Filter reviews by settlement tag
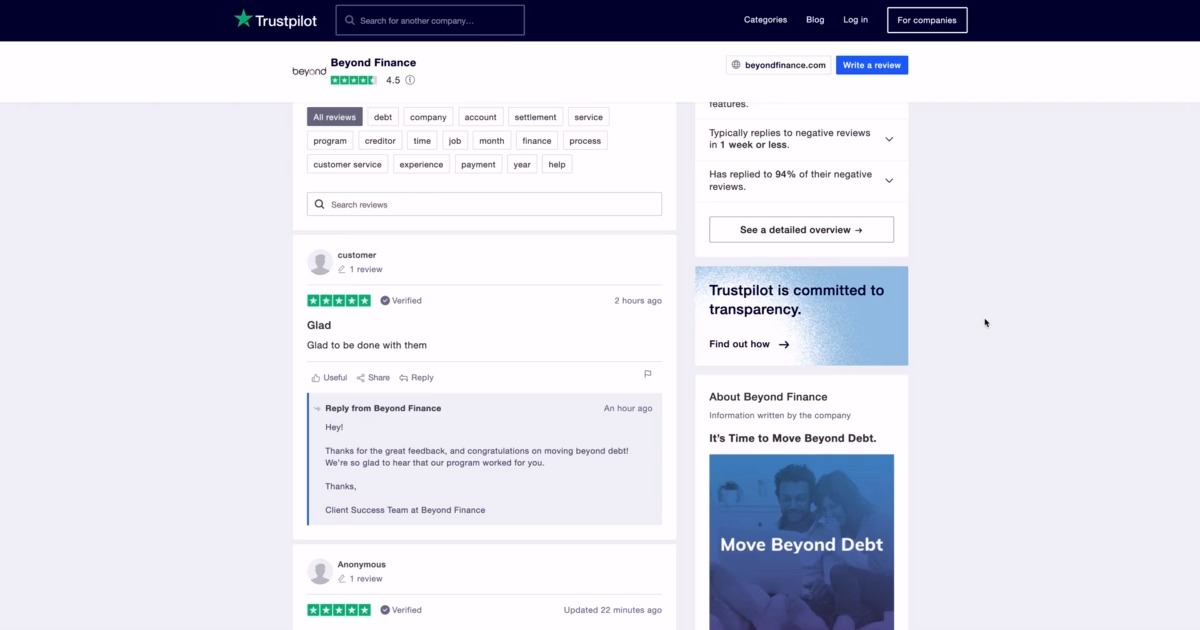The height and width of the screenshot is (630, 1200). 536,117
